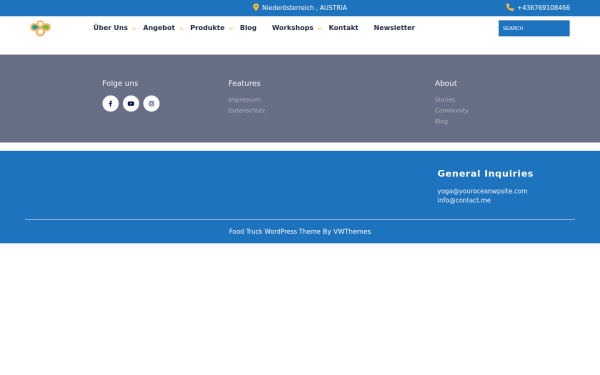Open the YouTube social icon

[x=131, y=104]
